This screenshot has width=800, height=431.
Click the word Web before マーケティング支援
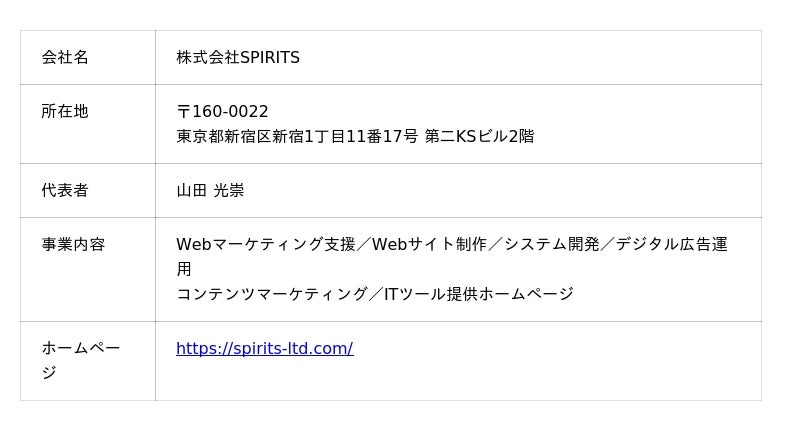tap(193, 244)
